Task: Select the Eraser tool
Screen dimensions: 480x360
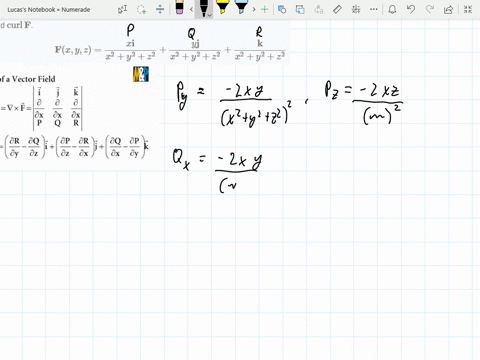Action: [x=179, y=7]
